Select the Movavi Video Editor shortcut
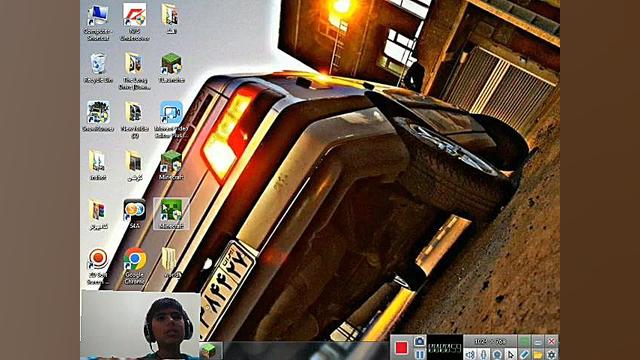The height and width of the screenshot is (360, 640). (x=171, y=119)
